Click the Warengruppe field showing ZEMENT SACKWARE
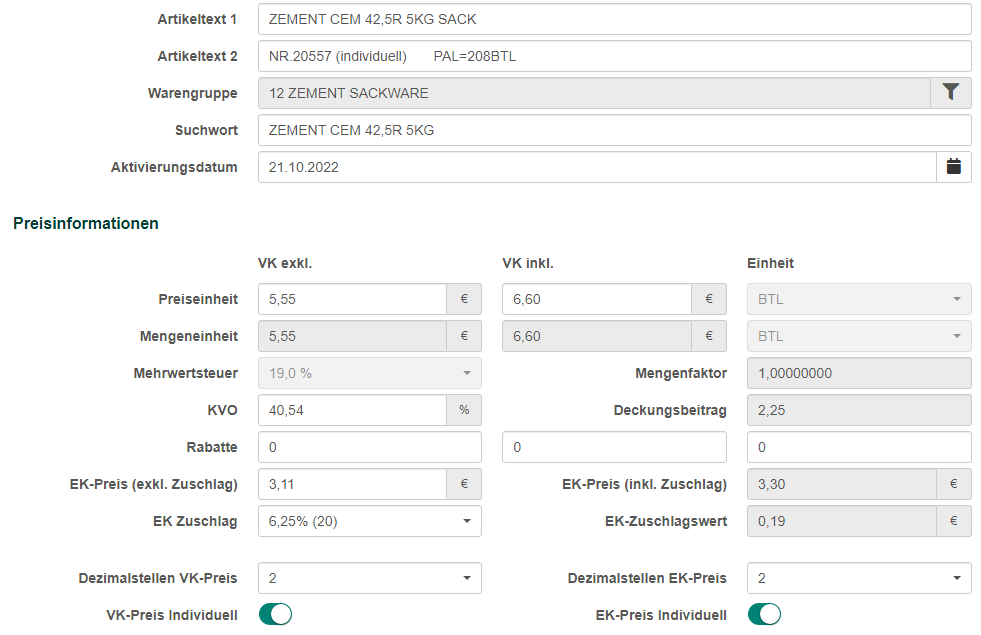Image resolution: width=981 pixels, height=635 pixels. [594, 93]
